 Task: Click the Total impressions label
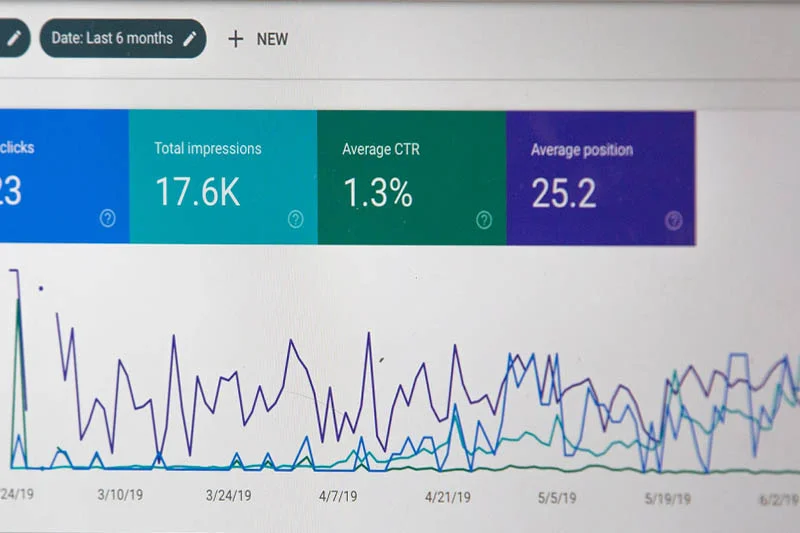[208, 148]
